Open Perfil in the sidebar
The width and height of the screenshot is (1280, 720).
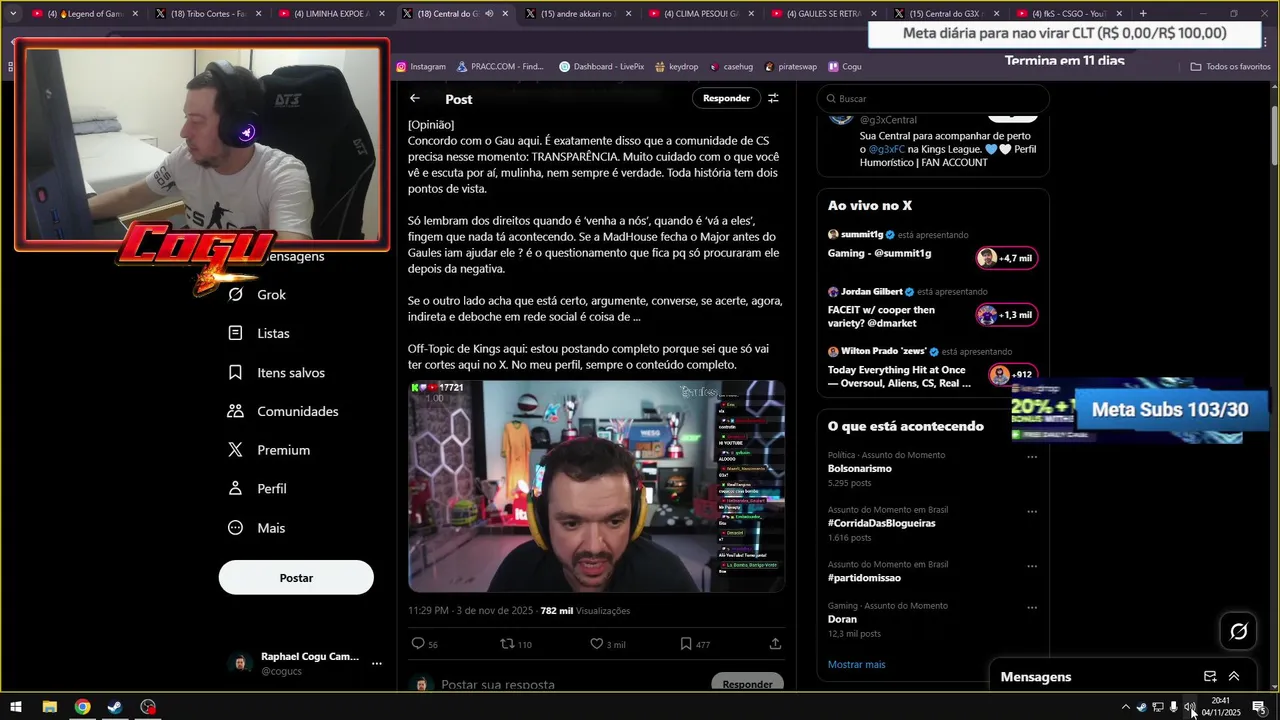click(257, 489)
